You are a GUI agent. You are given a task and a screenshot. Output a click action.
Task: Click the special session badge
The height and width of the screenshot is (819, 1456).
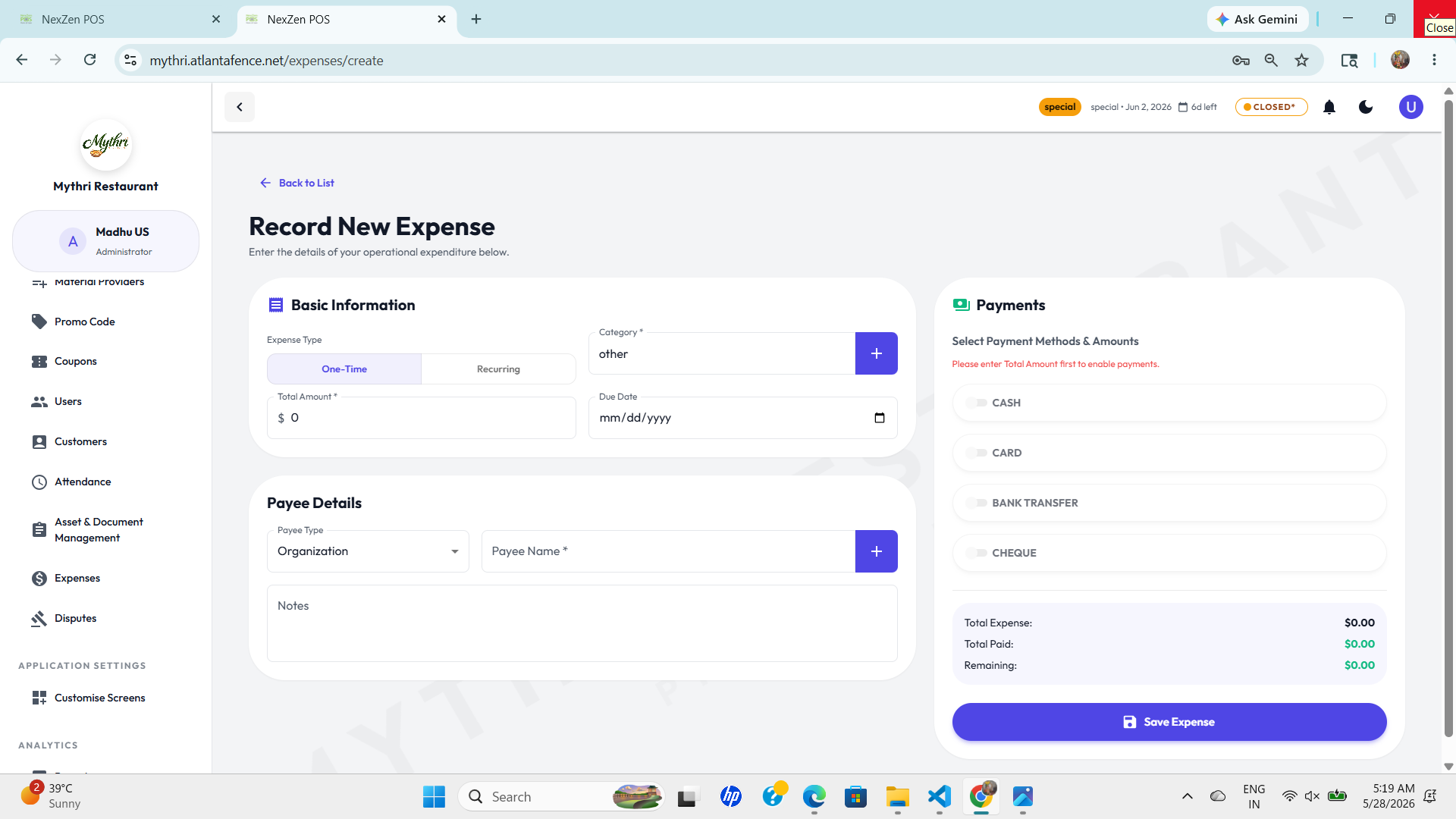pyautogui.click(x=1059, y=107)
